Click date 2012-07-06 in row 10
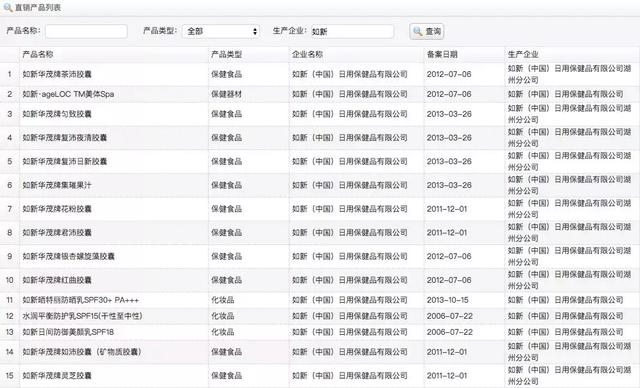Viewport: 640px width, 388px height. tap(449, 280)
